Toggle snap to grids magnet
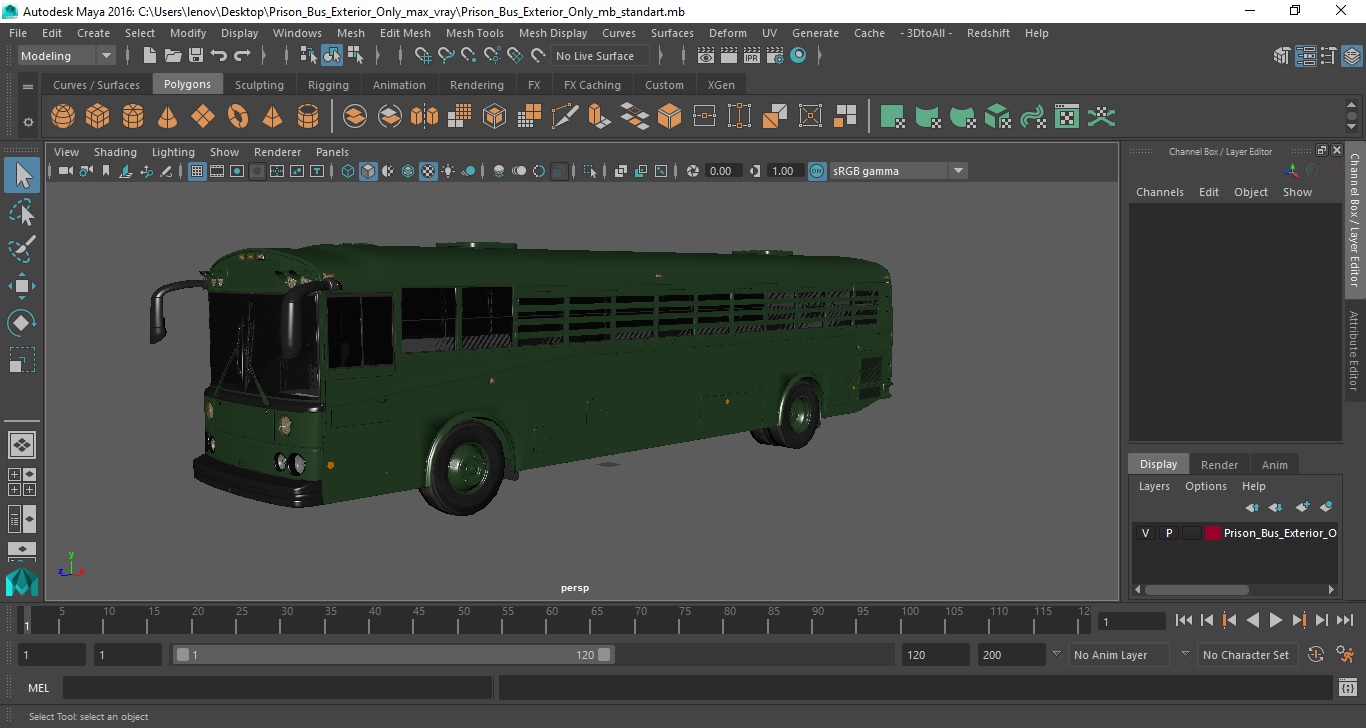Image resolution: width=1366 pixels, height=728 pixels. pyautogui.click(x=424, y=56)
